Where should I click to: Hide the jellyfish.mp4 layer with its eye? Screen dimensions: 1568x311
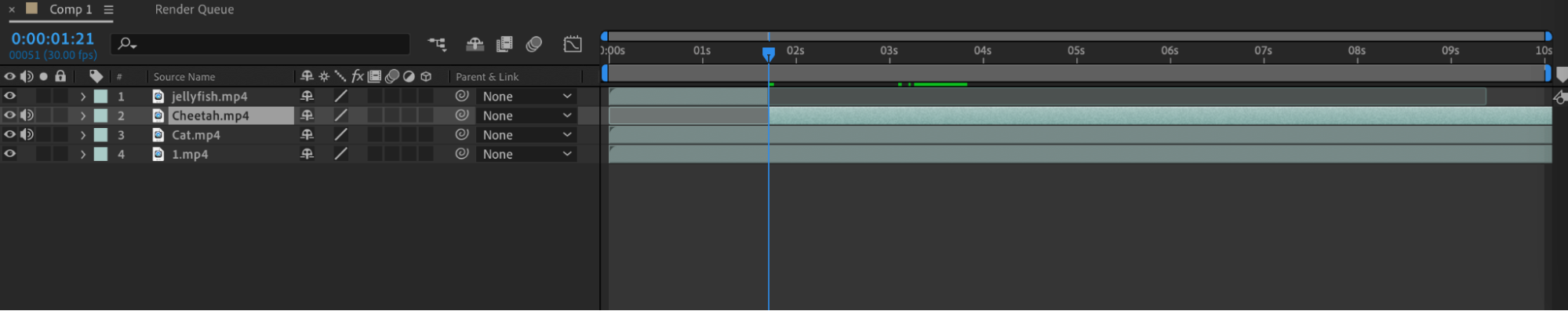[x=9, y=96]
